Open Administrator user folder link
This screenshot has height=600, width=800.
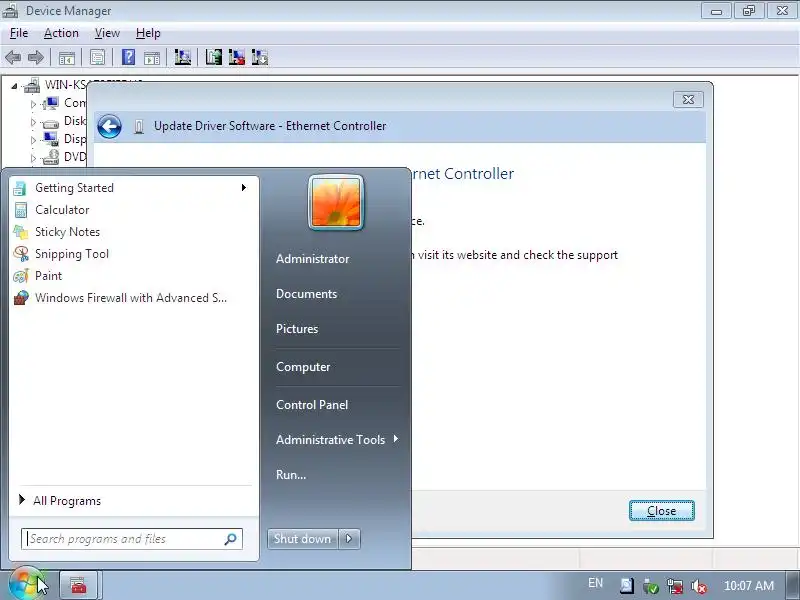312,259
